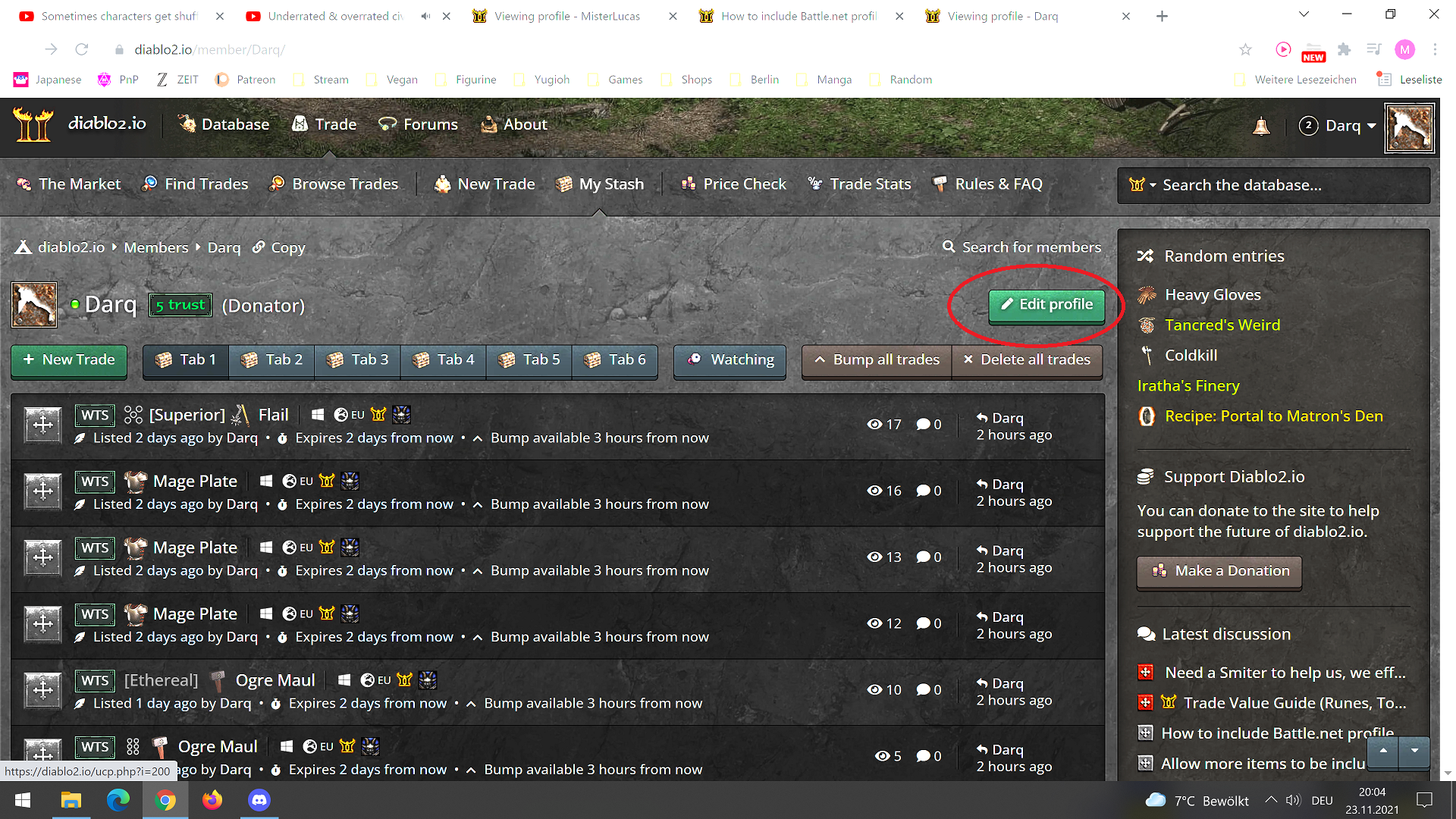Screen dimensions: 1456x819
Task: Open Discord from the taskbar
Action: coord(259,800)
